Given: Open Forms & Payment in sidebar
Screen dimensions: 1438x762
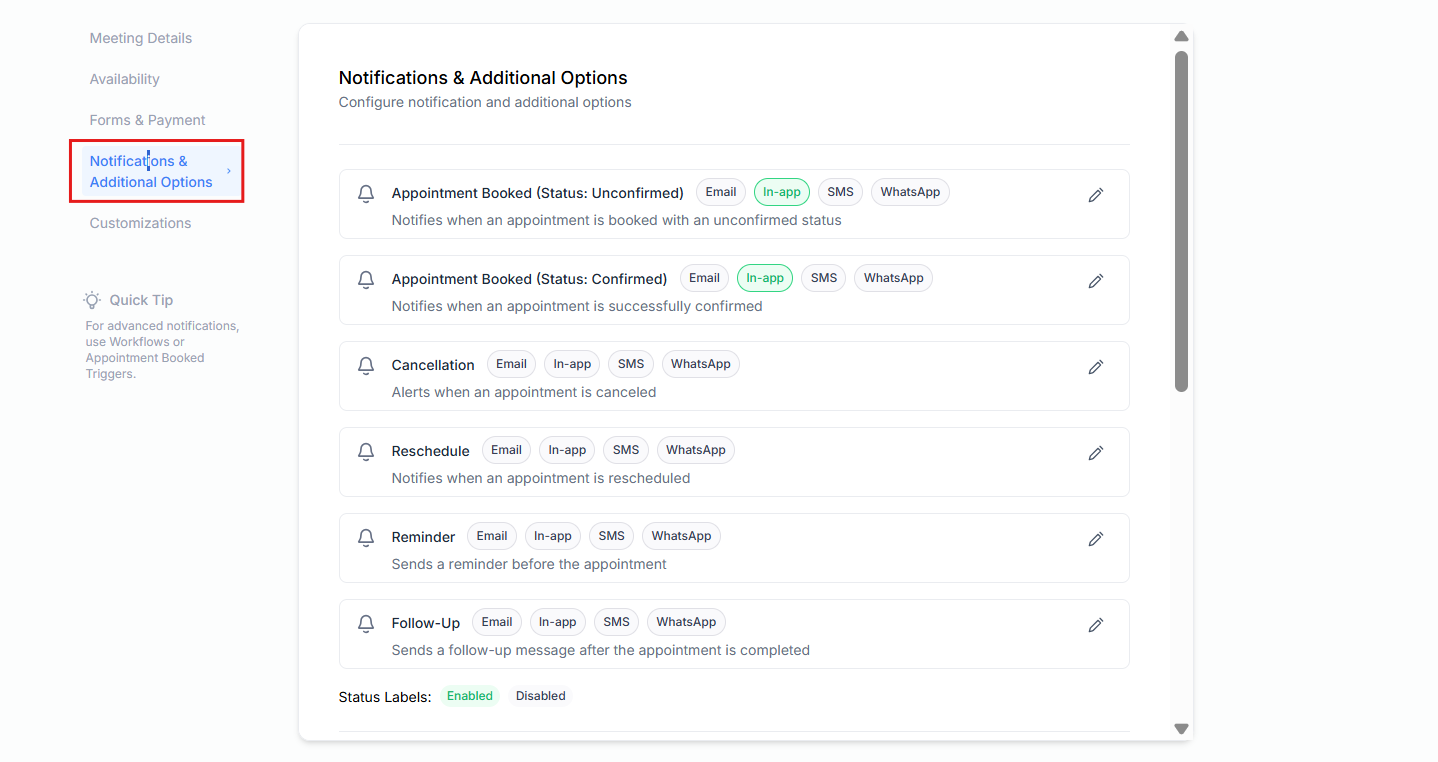Looking at the screenshot, I should [x=147, y=120].
